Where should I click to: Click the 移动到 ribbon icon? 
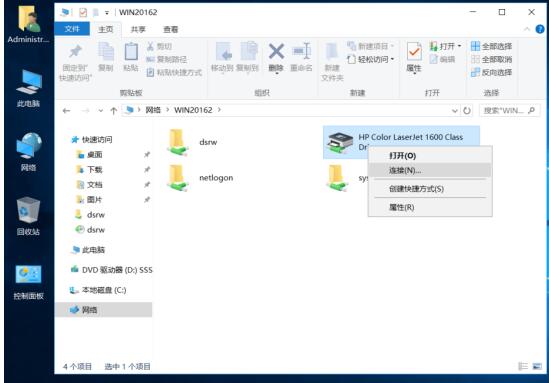pyautogui.click(x=223, y=52)
